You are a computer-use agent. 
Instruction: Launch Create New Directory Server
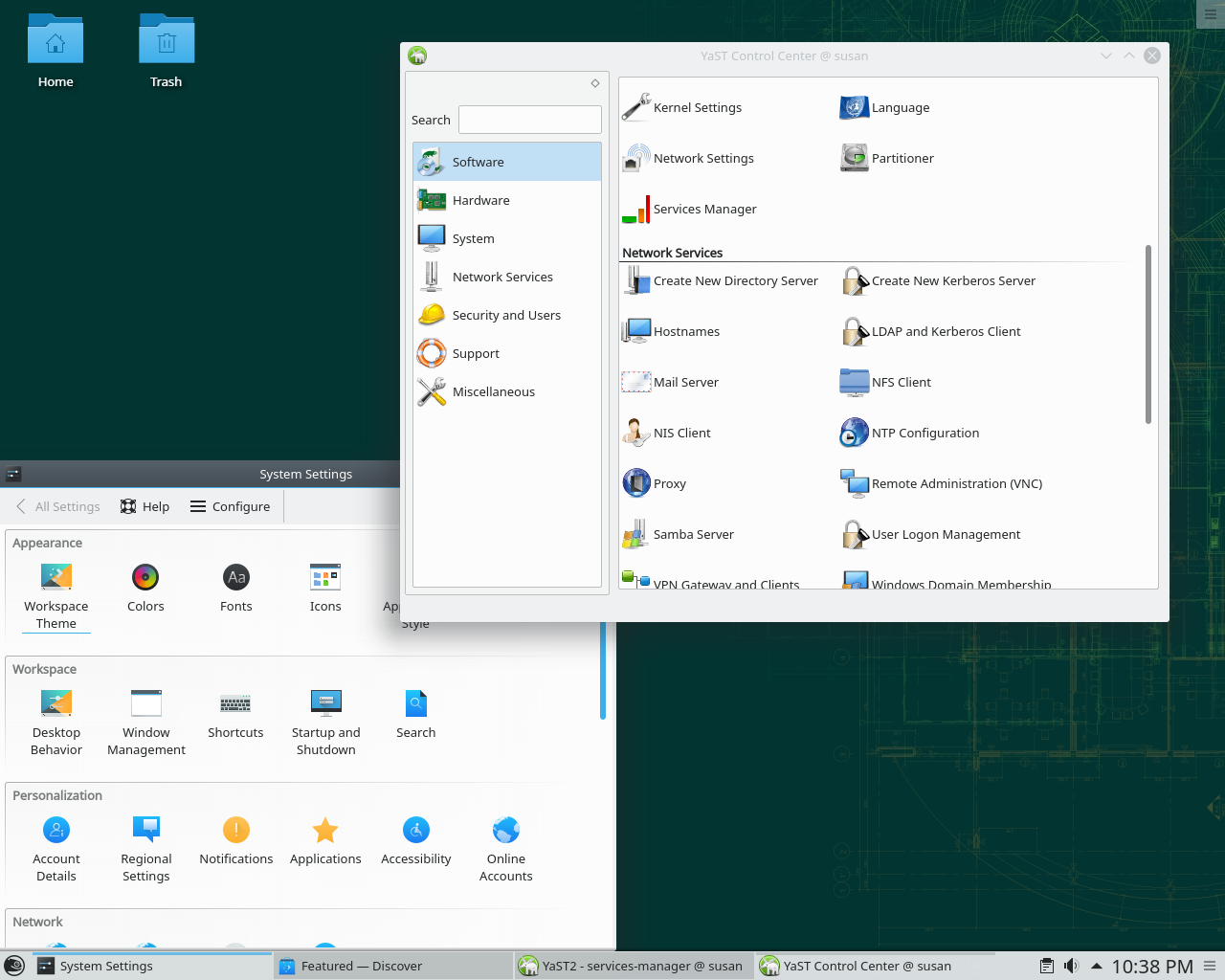click(720, 280)
